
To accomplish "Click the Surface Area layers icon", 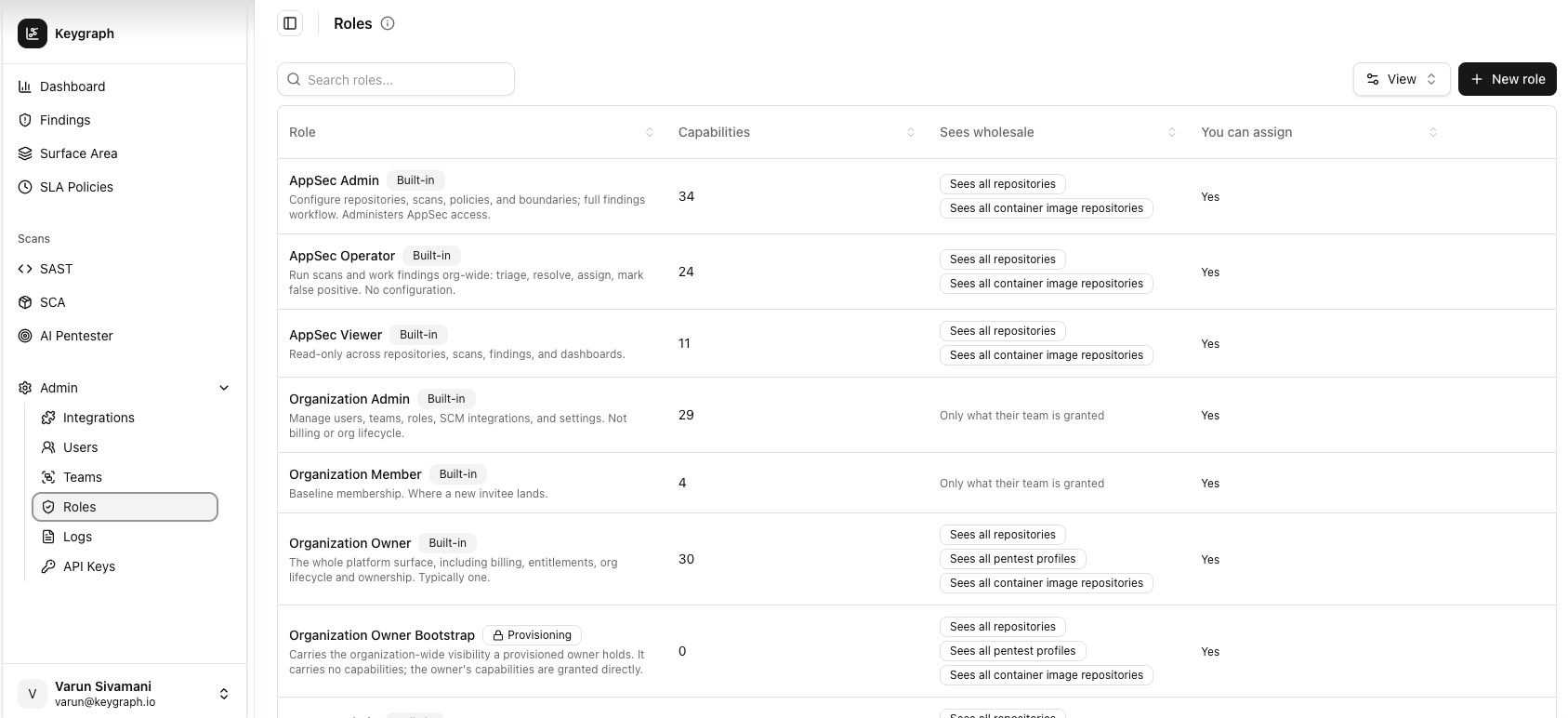I will click(25, 153).
